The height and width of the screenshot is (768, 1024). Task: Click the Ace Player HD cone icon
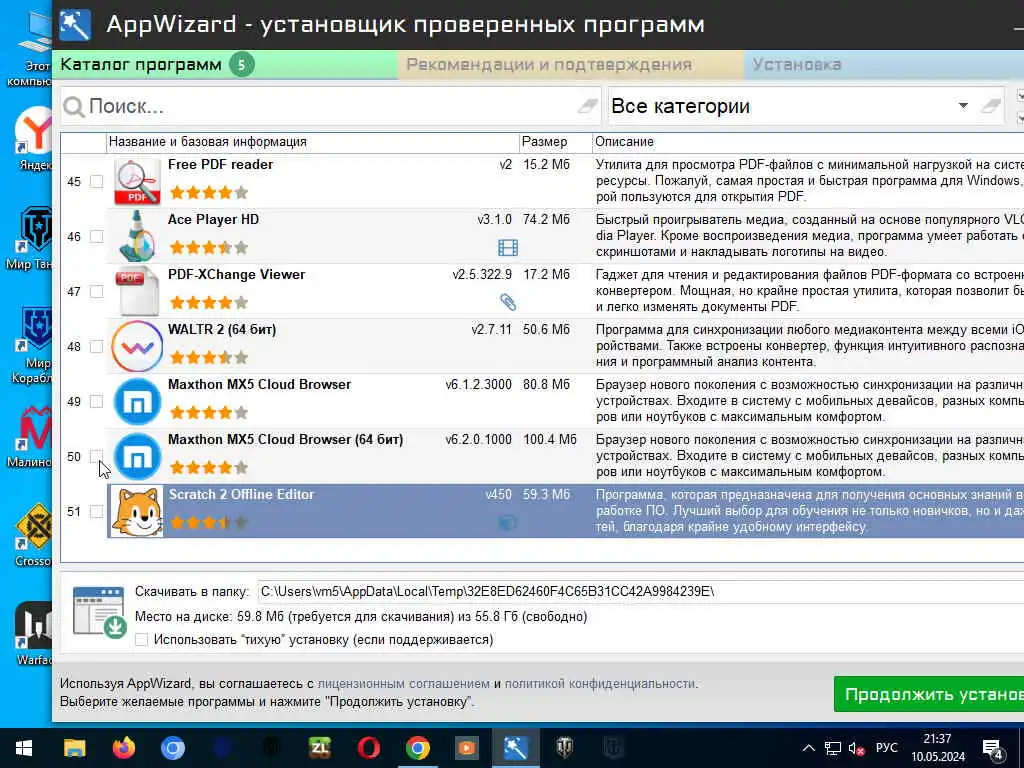[137, 236]
